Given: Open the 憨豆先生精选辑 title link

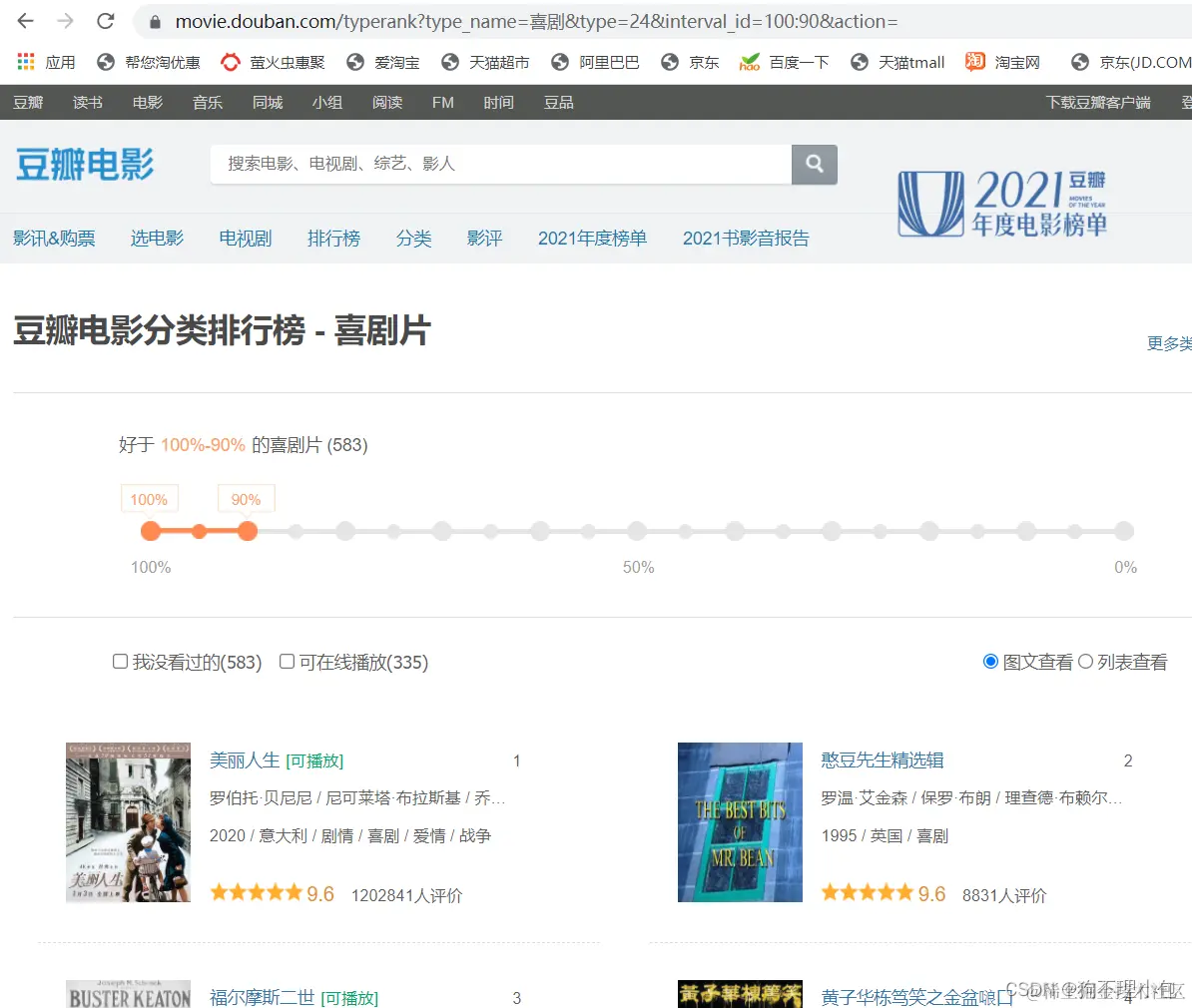Looking at the screenshot, I should [x=883, y=760].
